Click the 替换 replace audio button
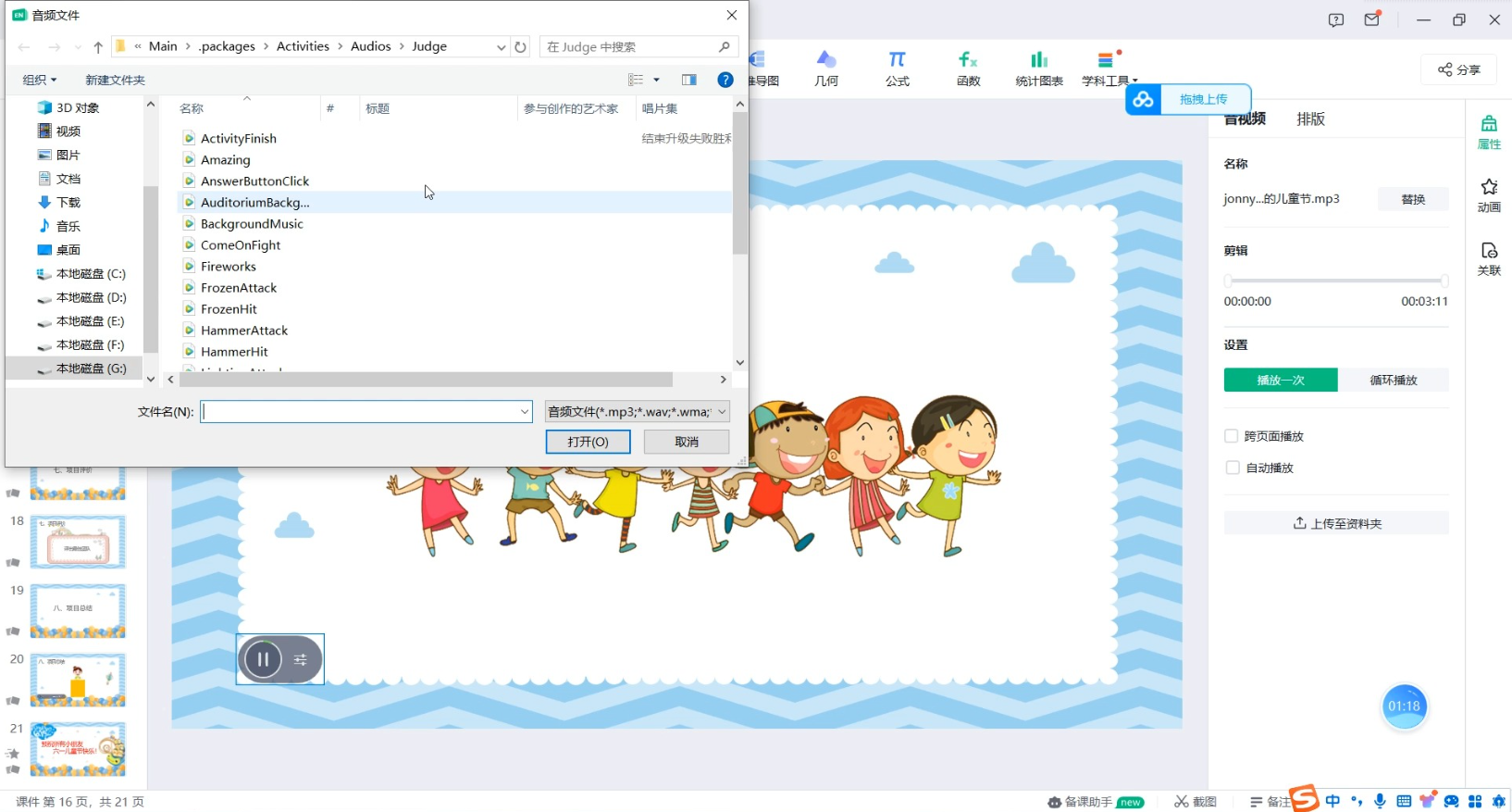The width and height of the screenshot is (1512, 812). point(1413,199)
